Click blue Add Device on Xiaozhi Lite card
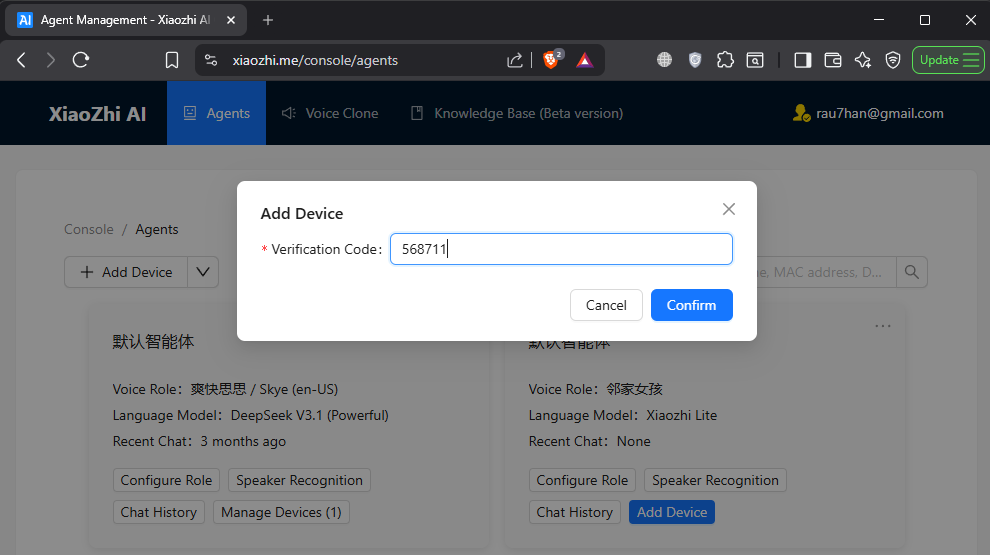This screenshot has height=555, width=990. coord(672,512)
